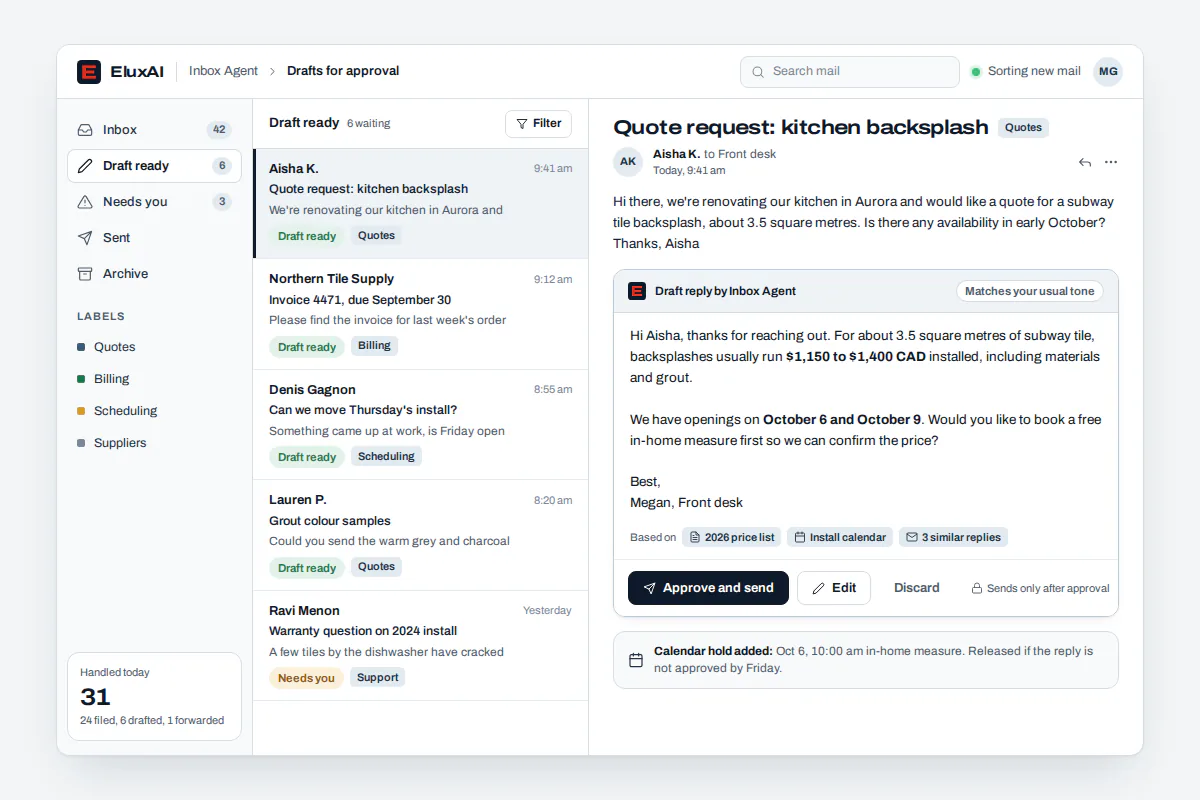
Task: Click the Scheduling tag on Denis Gagnon email
Action: [386, 456]
